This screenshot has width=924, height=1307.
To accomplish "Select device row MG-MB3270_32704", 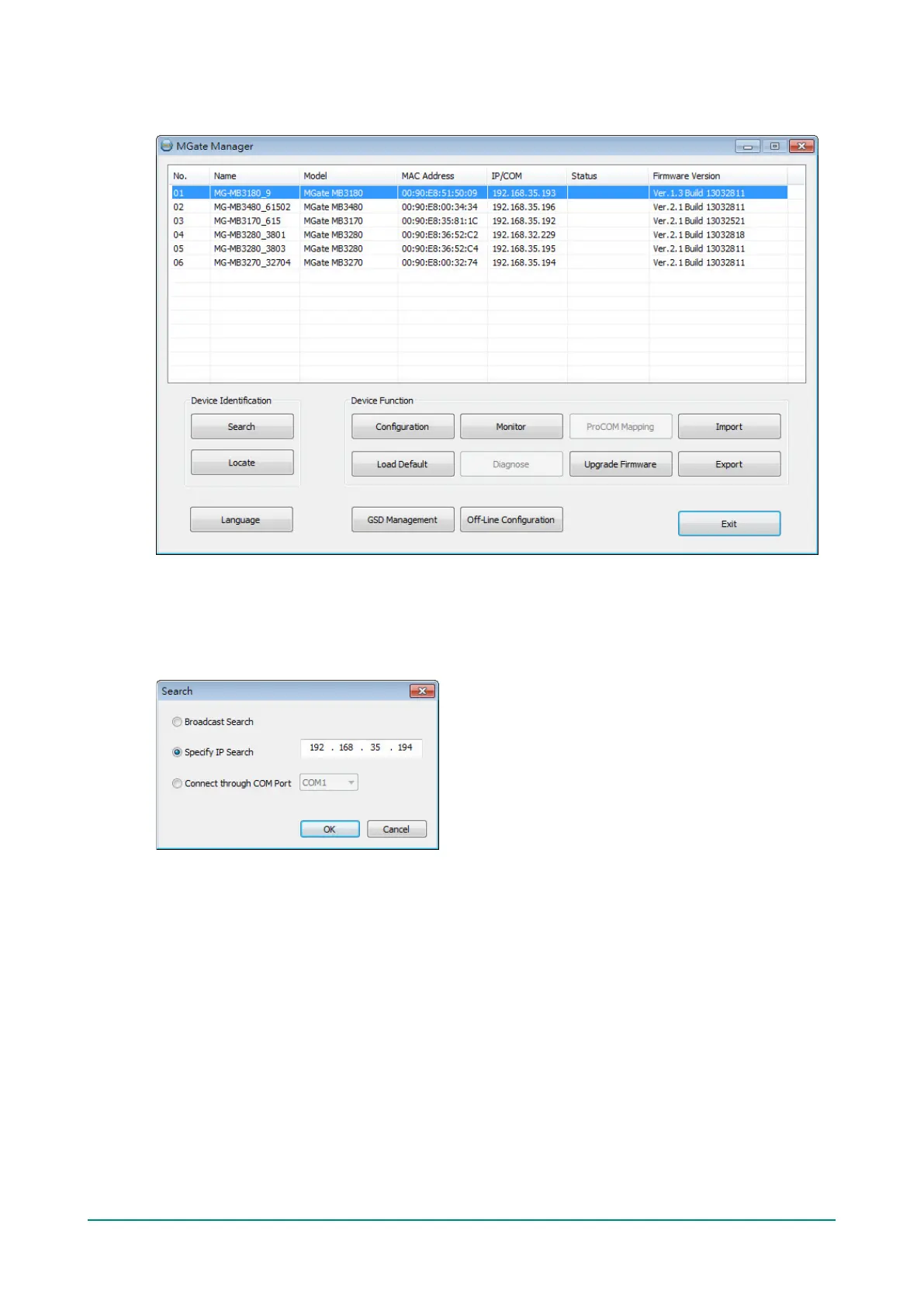I will pos(479,263).
